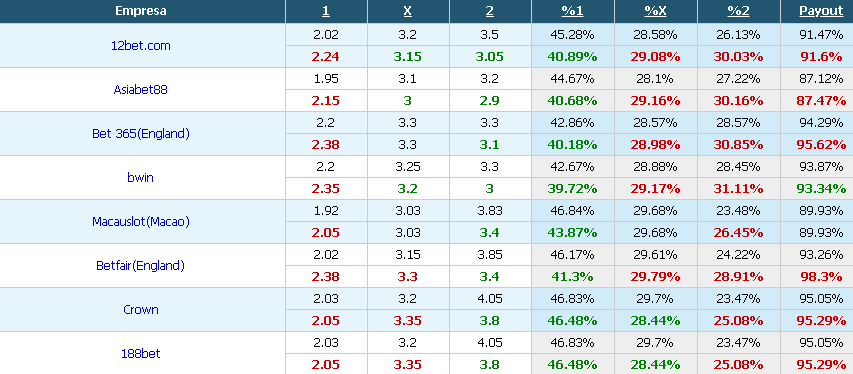This screenshot has height=374, width=853.
Task: Sort table by %X header
Action: [655, 11]
